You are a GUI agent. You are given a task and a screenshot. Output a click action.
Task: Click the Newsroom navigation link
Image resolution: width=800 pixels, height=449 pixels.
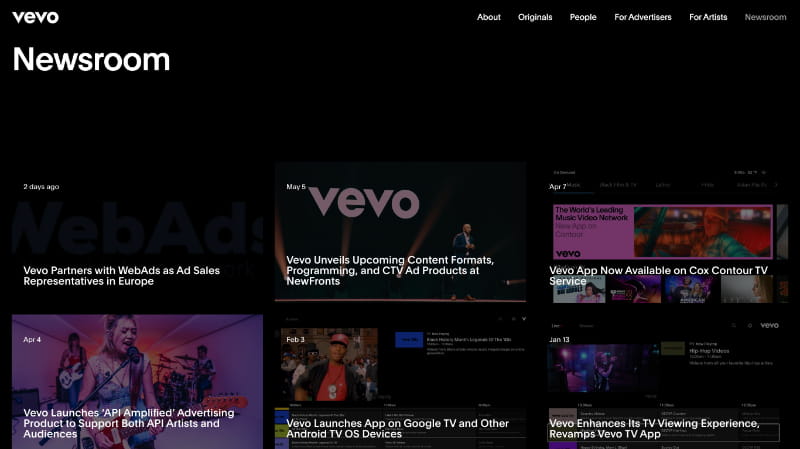(765, 17)
